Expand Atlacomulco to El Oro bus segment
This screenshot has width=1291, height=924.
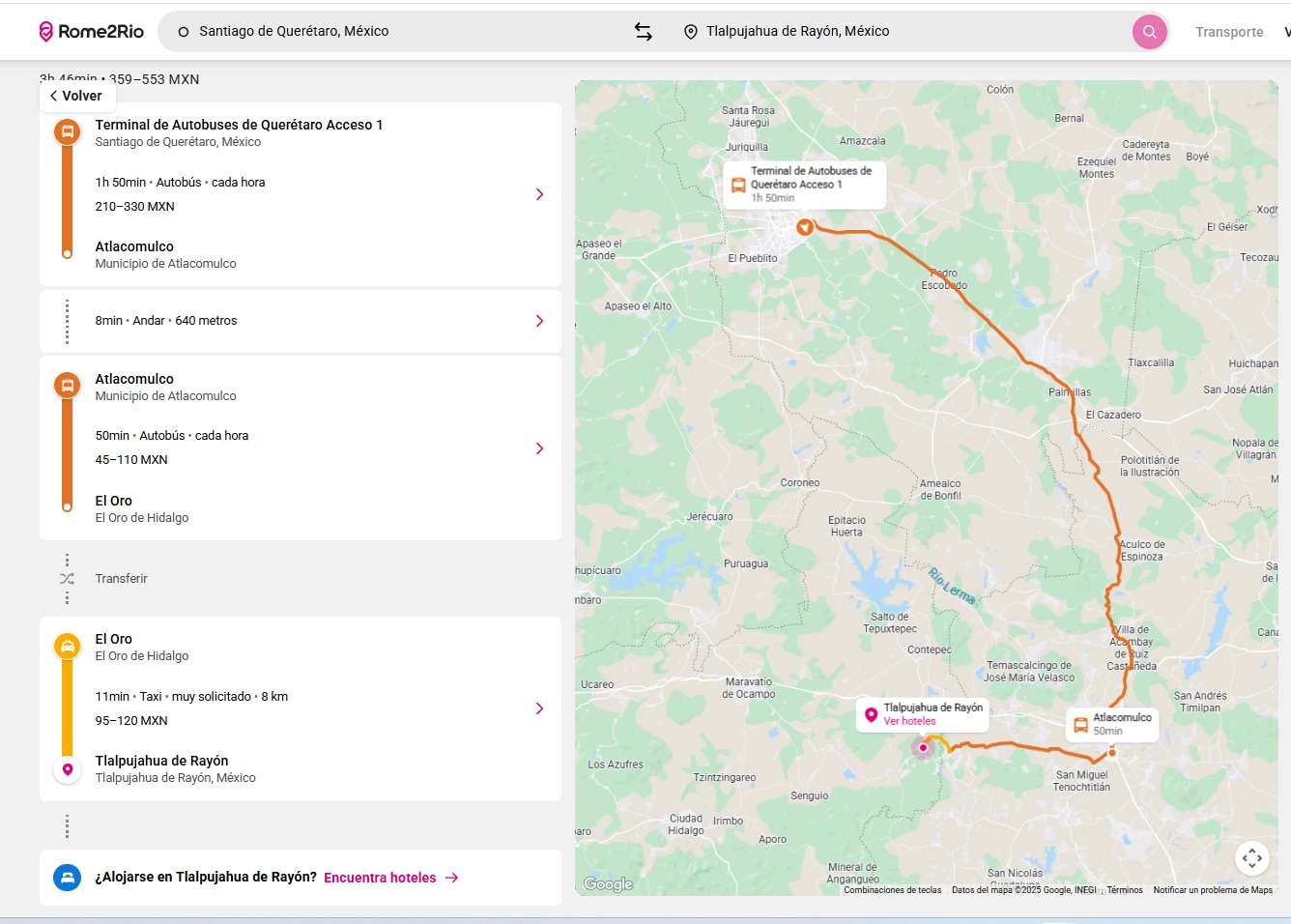539,448
